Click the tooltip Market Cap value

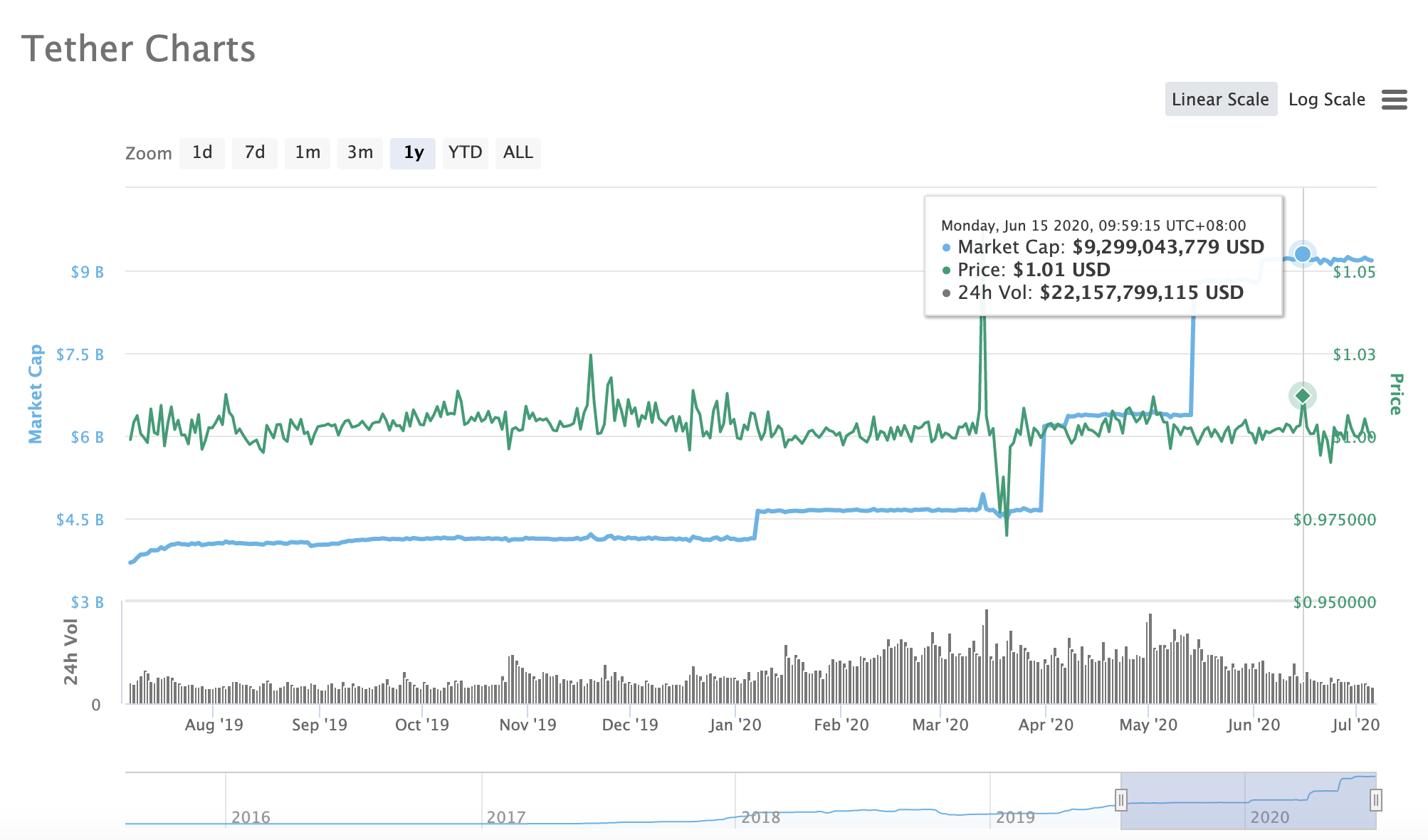click(x=1168, y=247)
